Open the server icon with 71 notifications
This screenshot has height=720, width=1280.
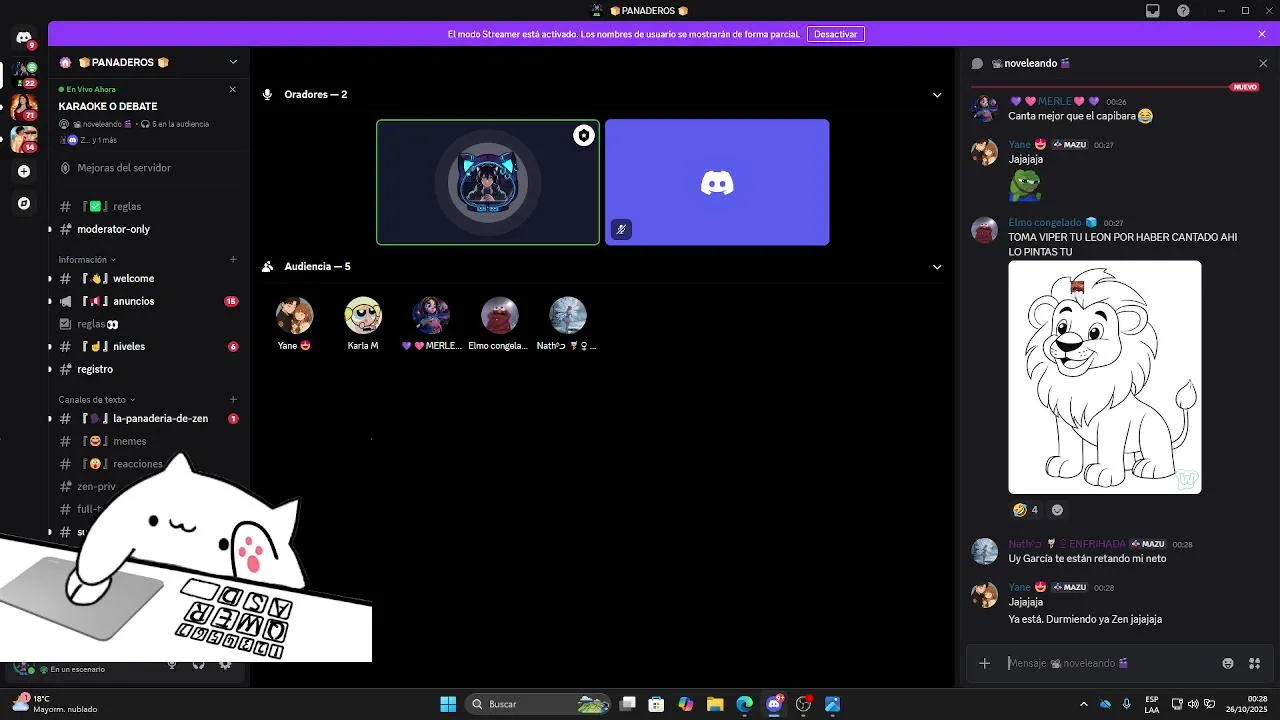(24, 106)
